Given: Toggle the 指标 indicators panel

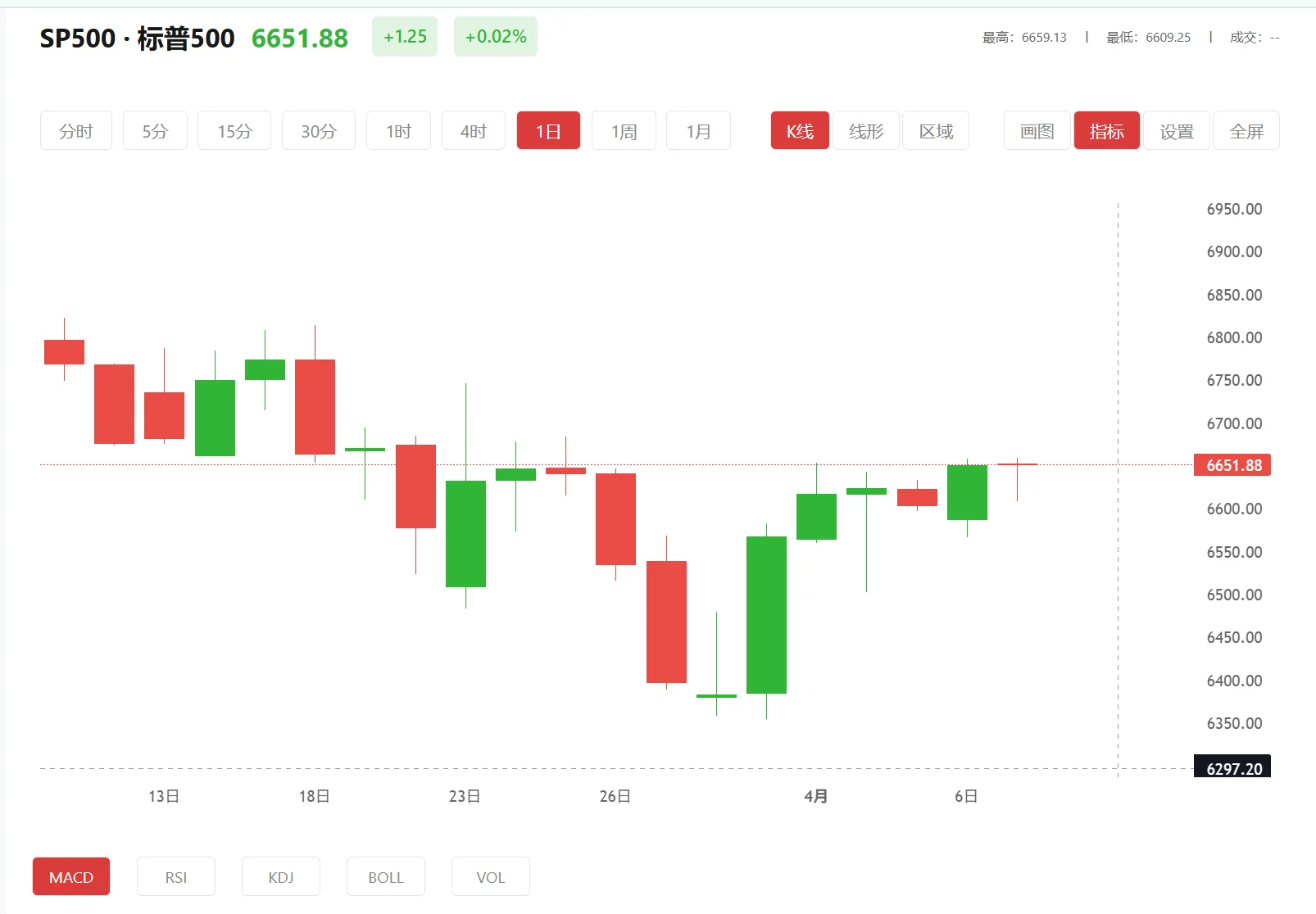Looking at the screenshot, I should click(1106, 131).
